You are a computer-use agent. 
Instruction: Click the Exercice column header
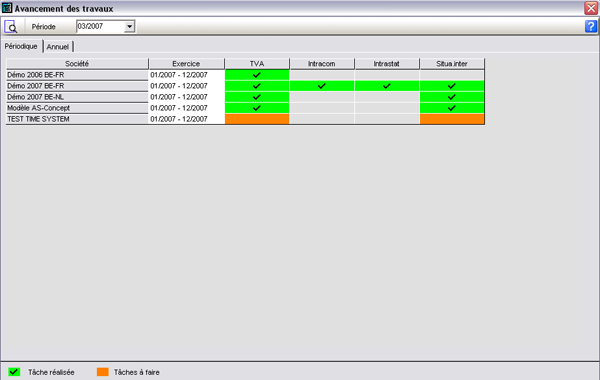[x=186, y=64]
